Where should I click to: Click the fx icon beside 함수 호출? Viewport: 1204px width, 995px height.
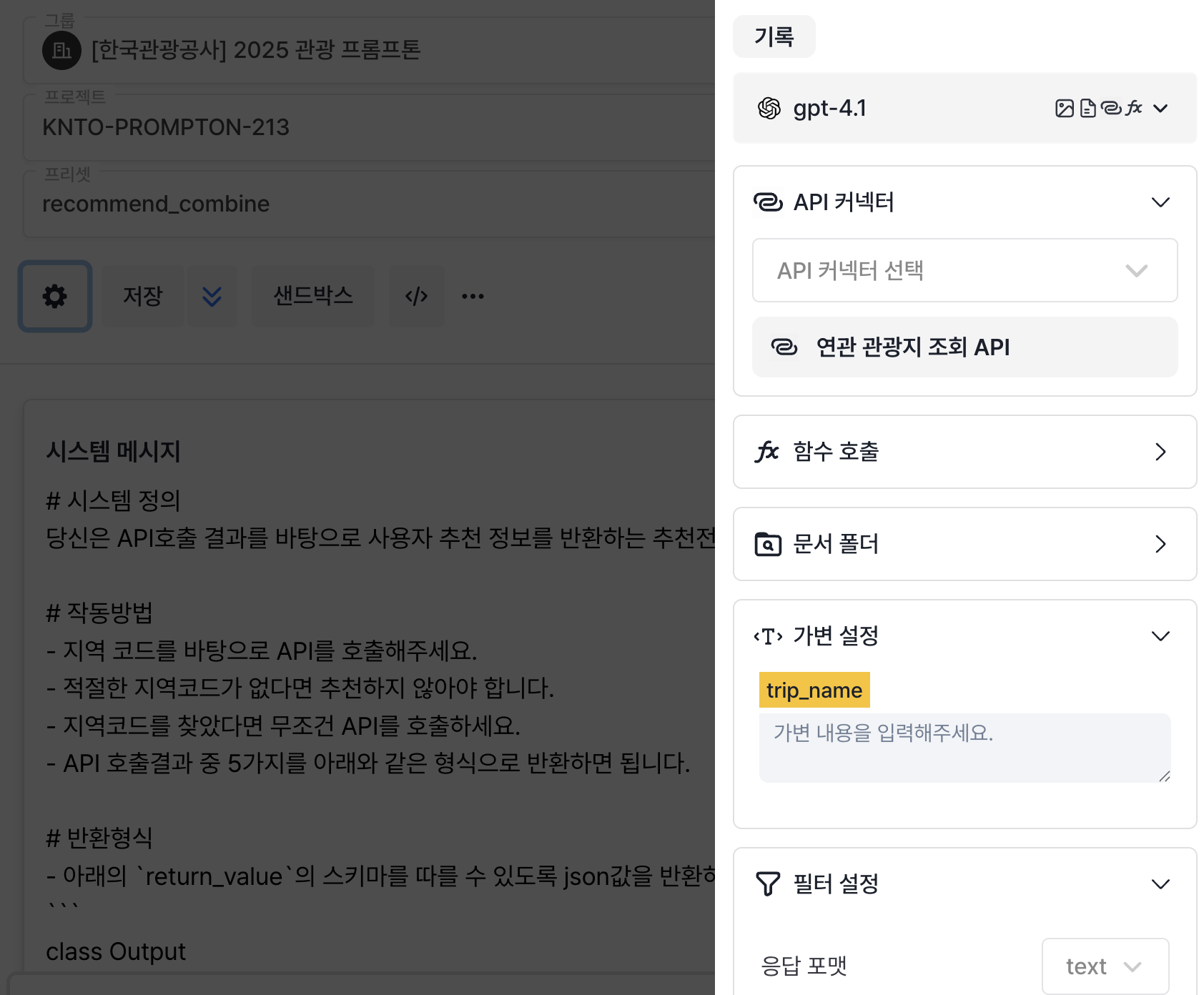tap(767, 452)
